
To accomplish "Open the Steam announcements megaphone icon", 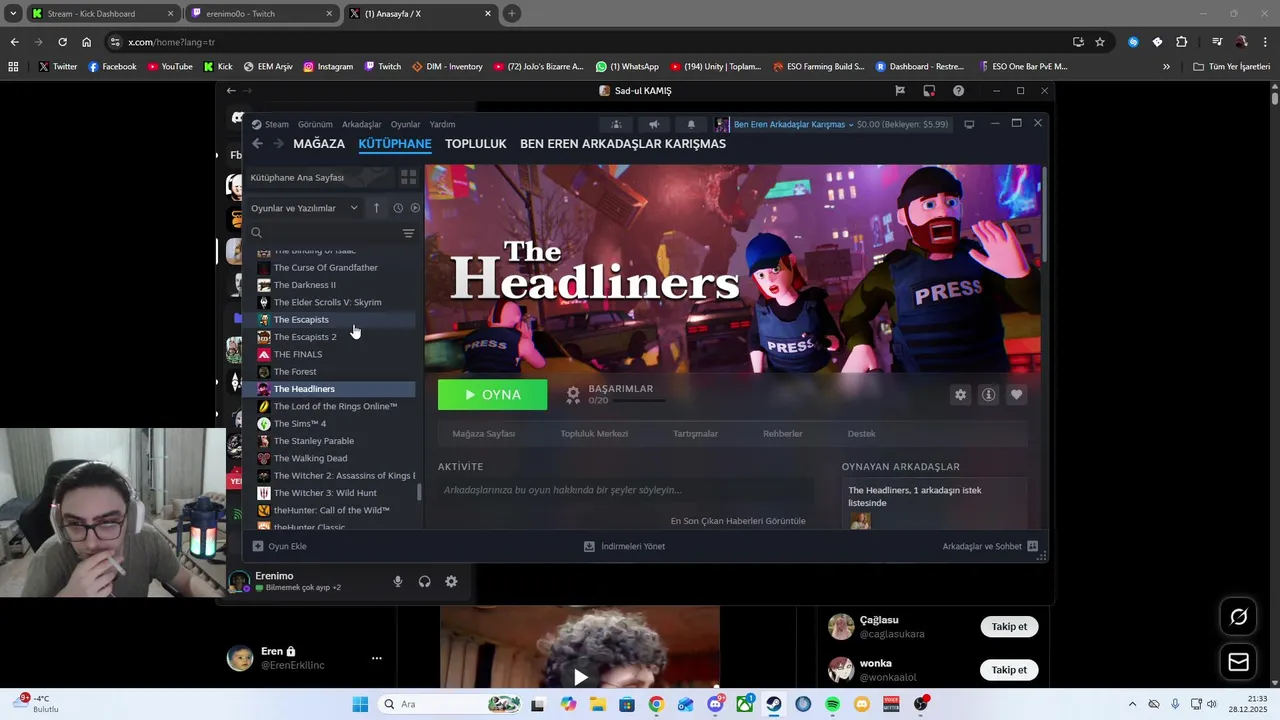I will point(653,124).
